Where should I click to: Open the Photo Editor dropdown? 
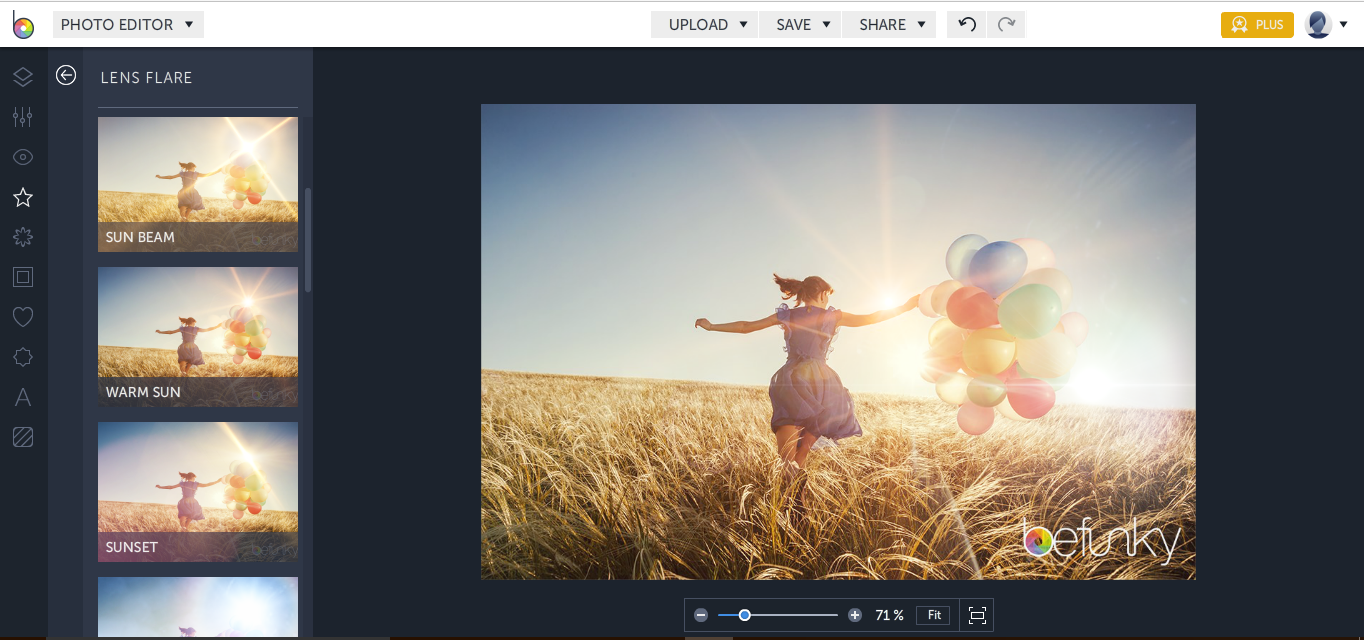128,24
